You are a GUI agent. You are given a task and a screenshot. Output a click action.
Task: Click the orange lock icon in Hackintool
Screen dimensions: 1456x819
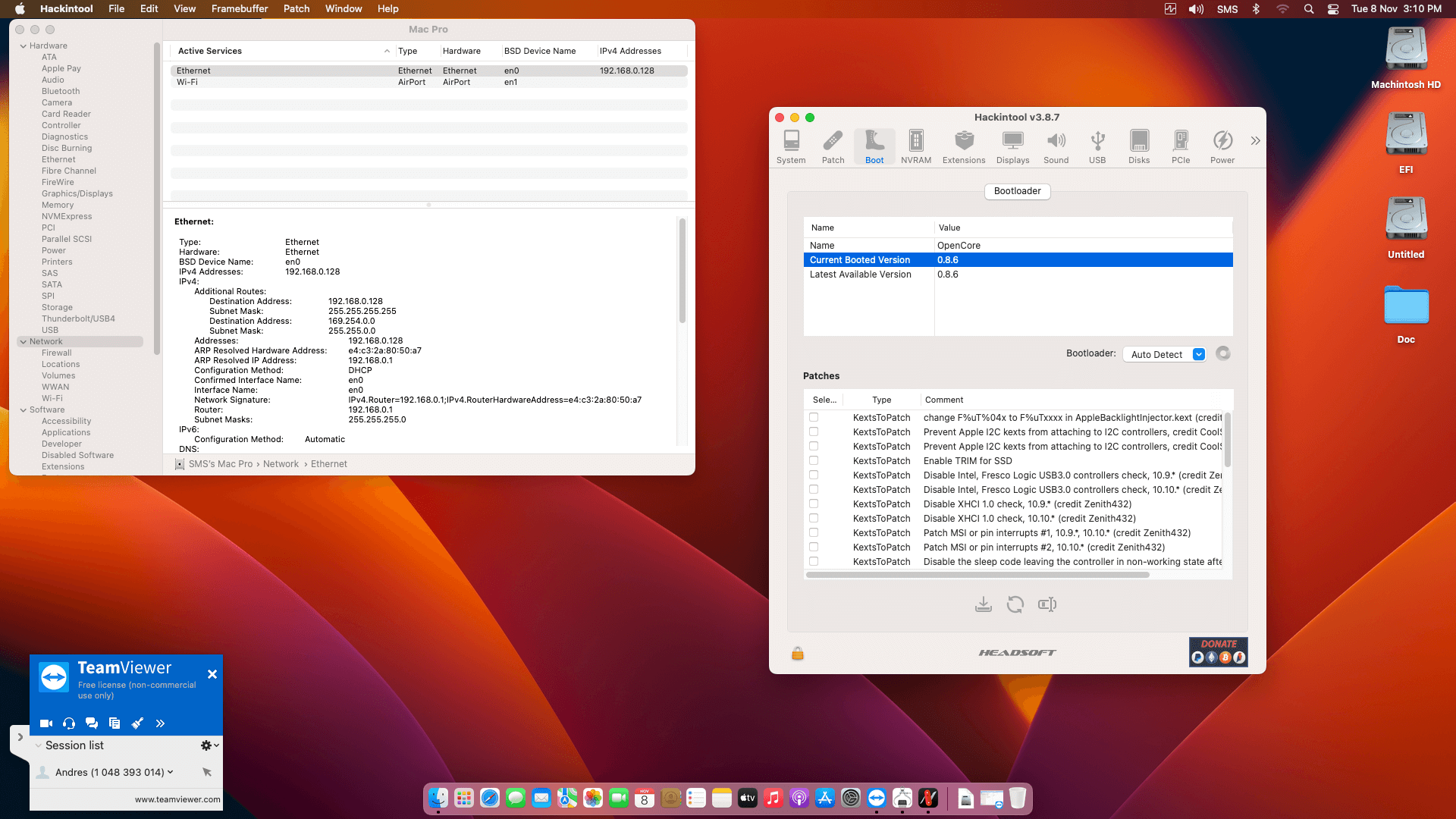click(798, 653)
